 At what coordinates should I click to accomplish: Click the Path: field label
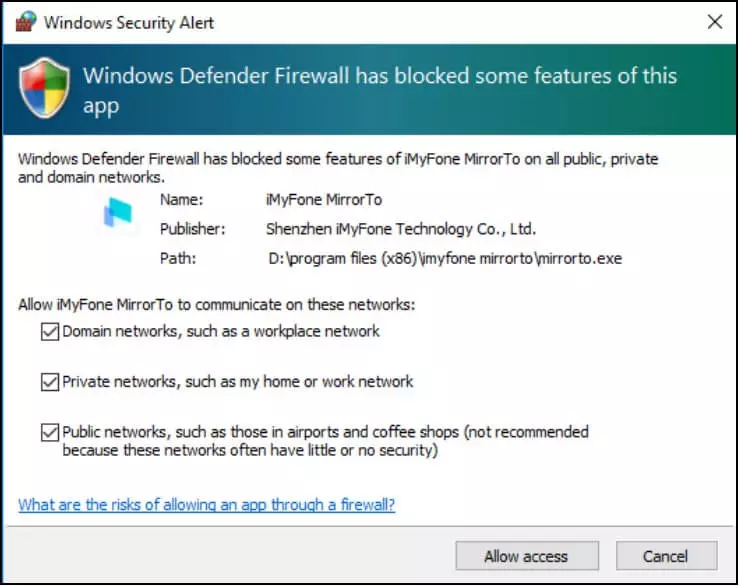[177, 258]
